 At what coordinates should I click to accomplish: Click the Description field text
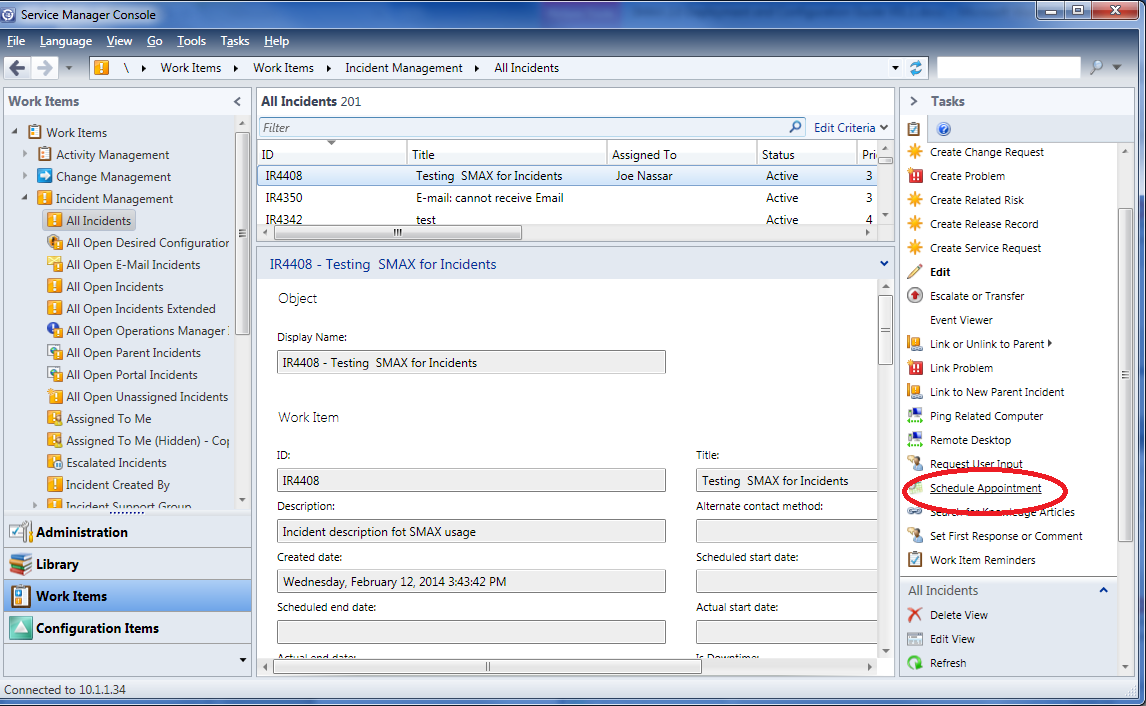(471, 531)
